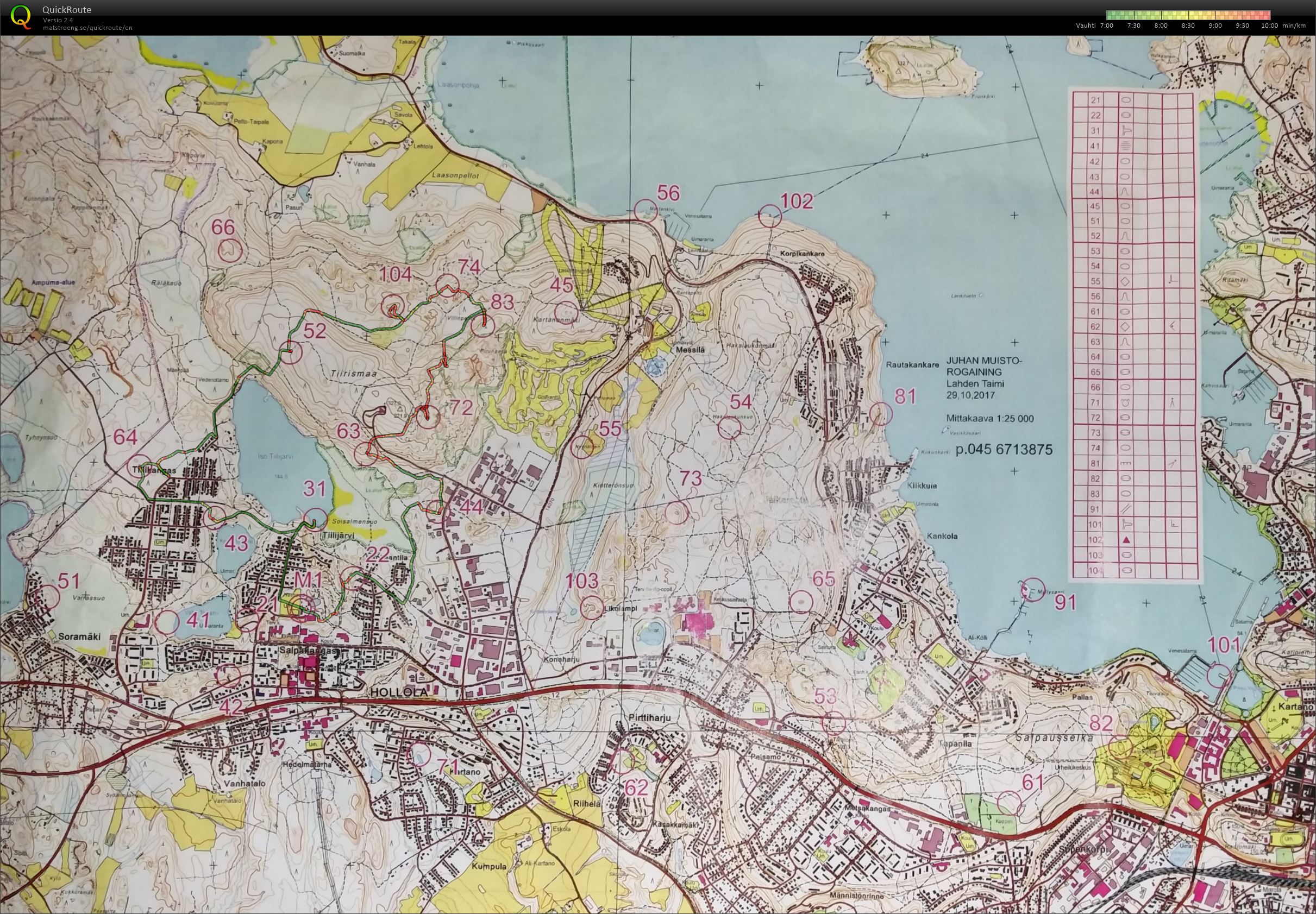Screen dimensions: 1316x914
Task: Click control circle 102 on the lakeshore
Action: [769, 216]
